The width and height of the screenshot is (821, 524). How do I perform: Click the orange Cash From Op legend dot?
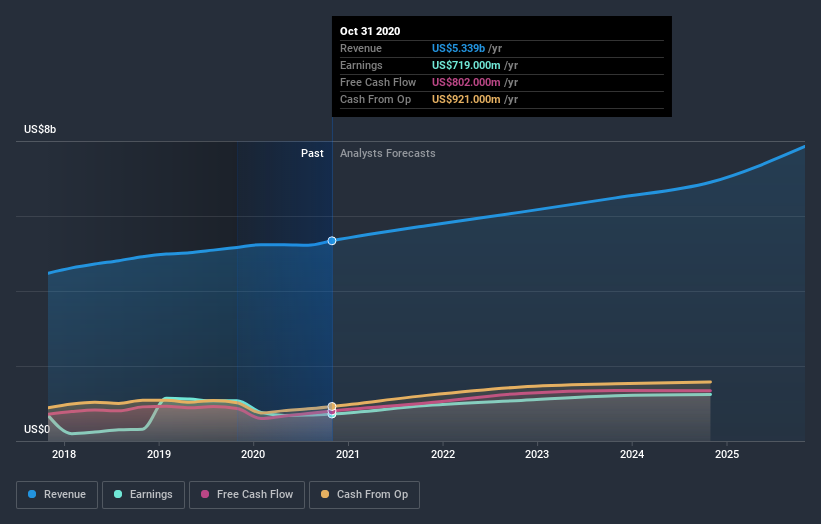click(325, 494)
